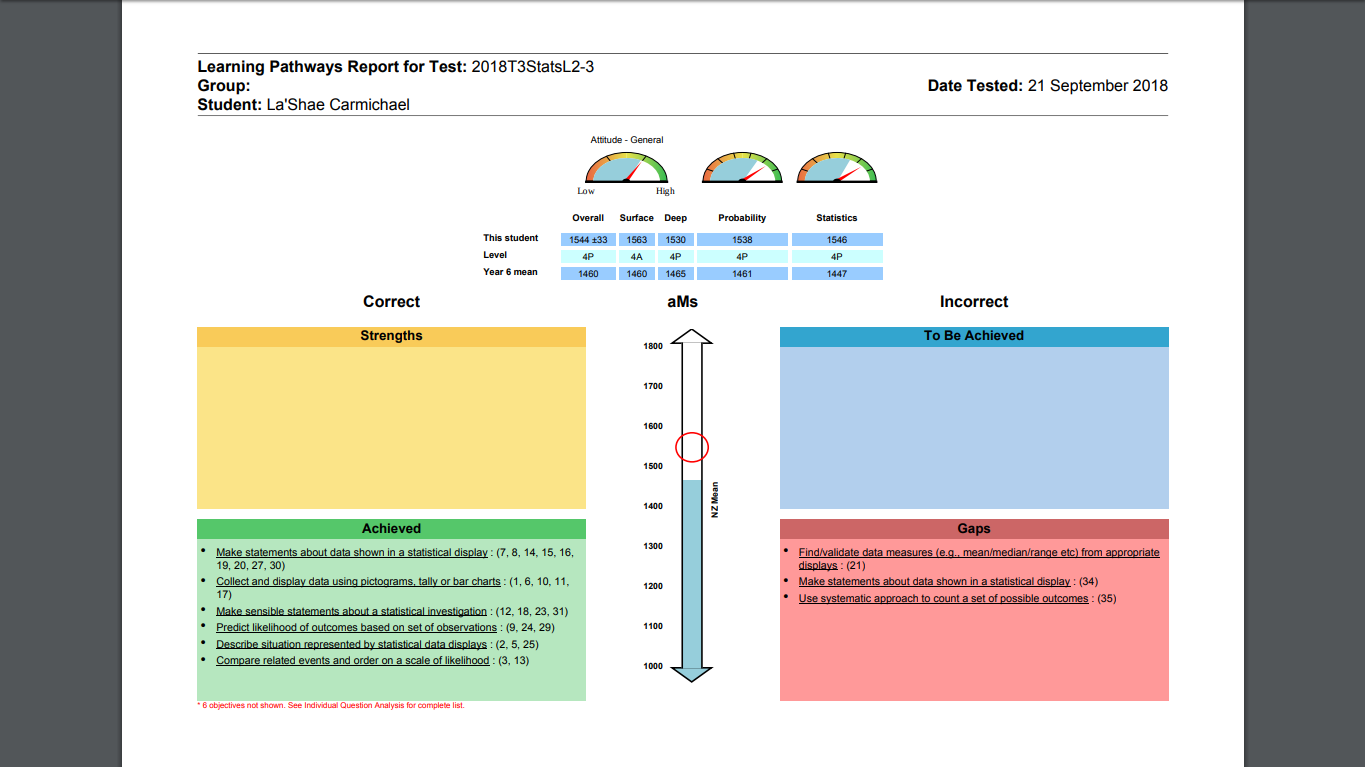Click the middle gauge dial above Probability
Viewport: 1365px width, 767px height.
click(x=743, y=167)
